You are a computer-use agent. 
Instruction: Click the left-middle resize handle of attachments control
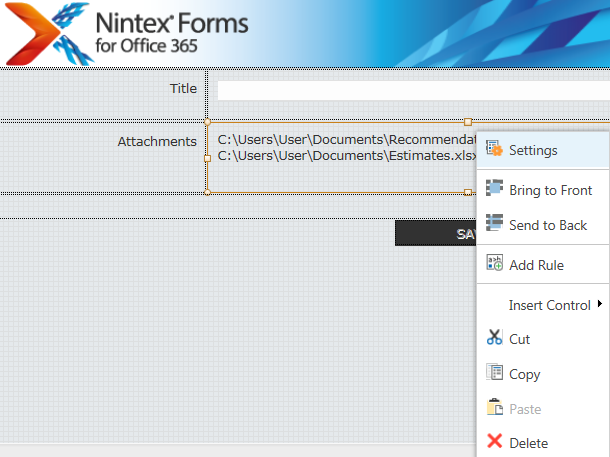click(x=207, y=158)
